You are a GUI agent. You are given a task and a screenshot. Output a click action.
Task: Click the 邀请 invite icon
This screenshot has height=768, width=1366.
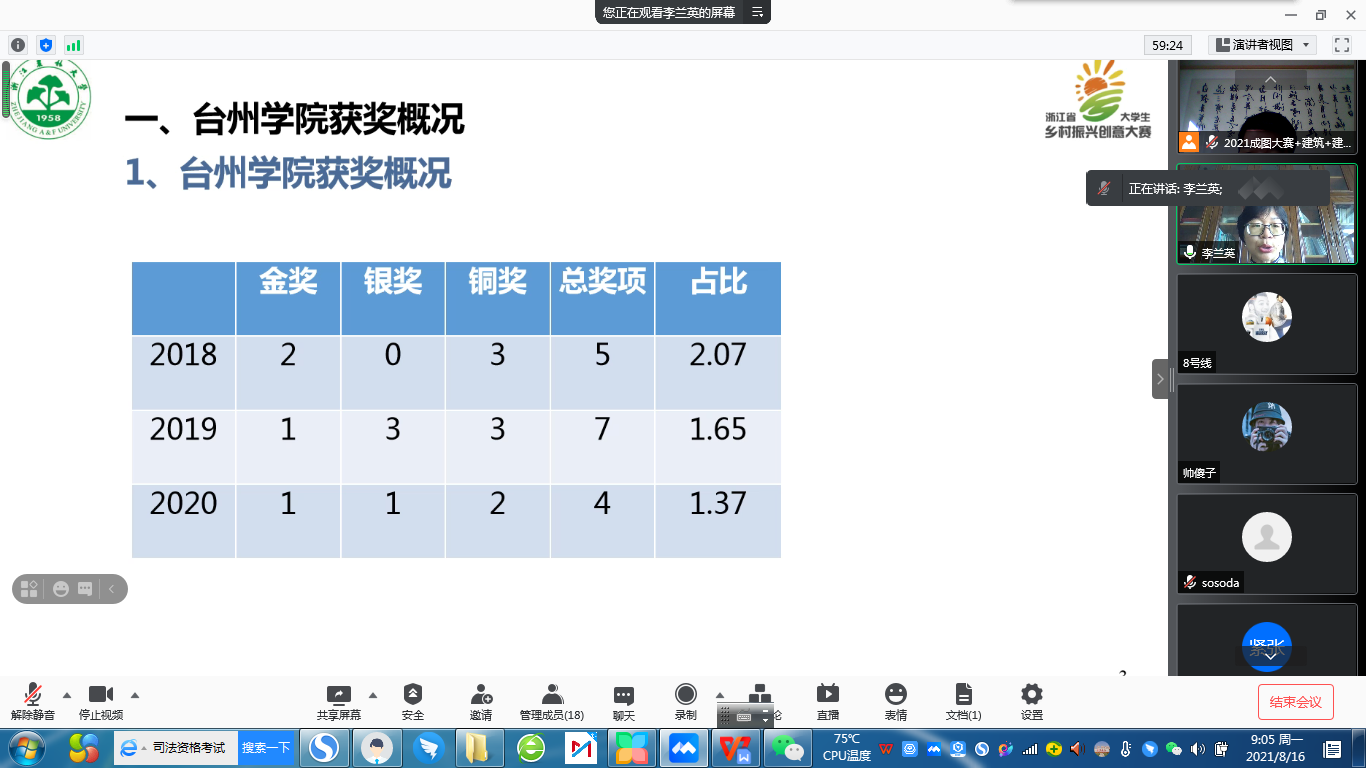(481, 701)
